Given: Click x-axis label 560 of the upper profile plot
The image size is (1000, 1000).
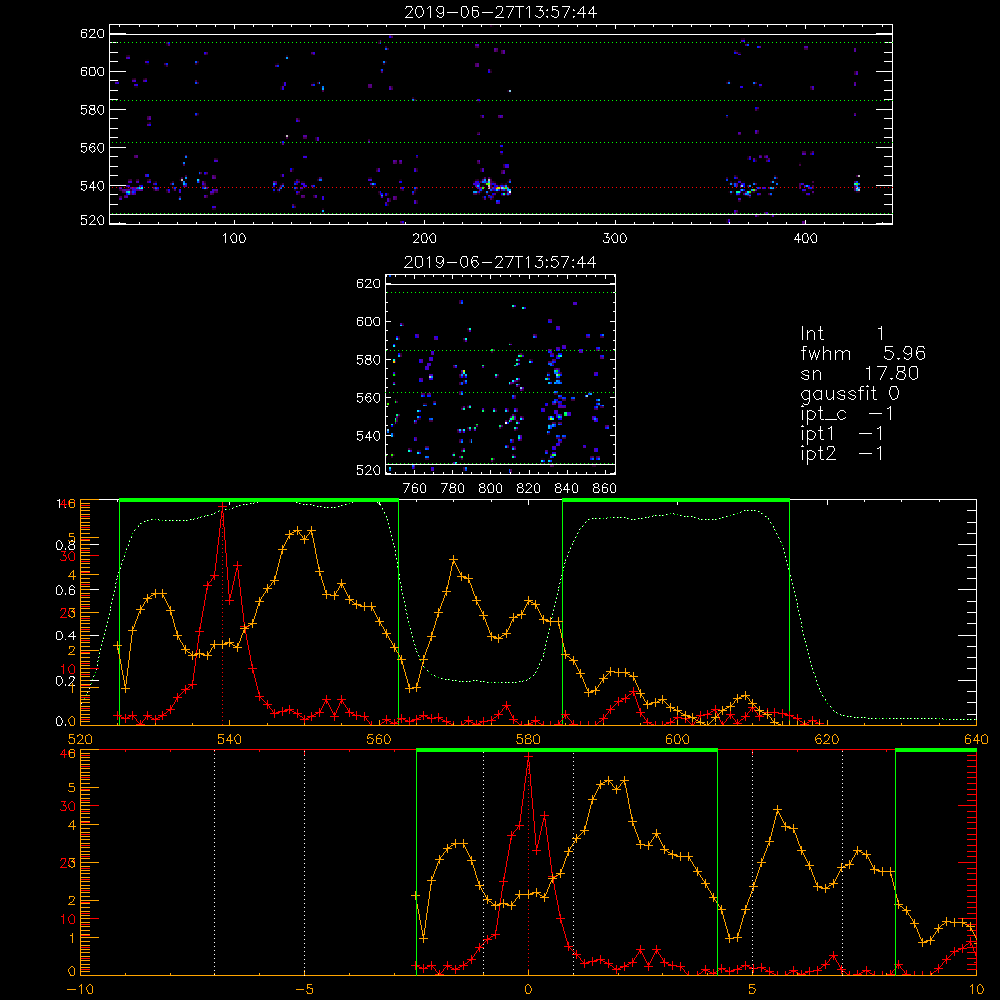Looking at the screenshot, I should pos(379,740).
